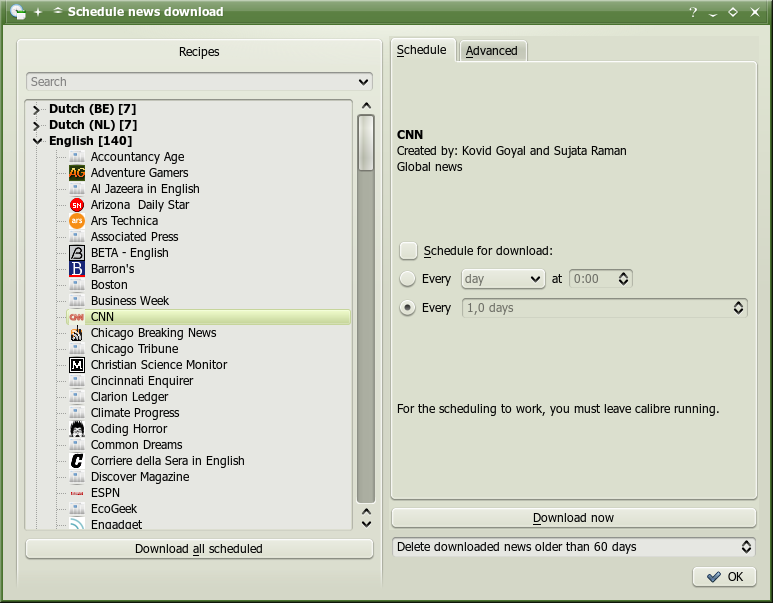Select the Business Week recipe text
The width and height of the screenshot is (773, 603).
click(x=130, y=301)
